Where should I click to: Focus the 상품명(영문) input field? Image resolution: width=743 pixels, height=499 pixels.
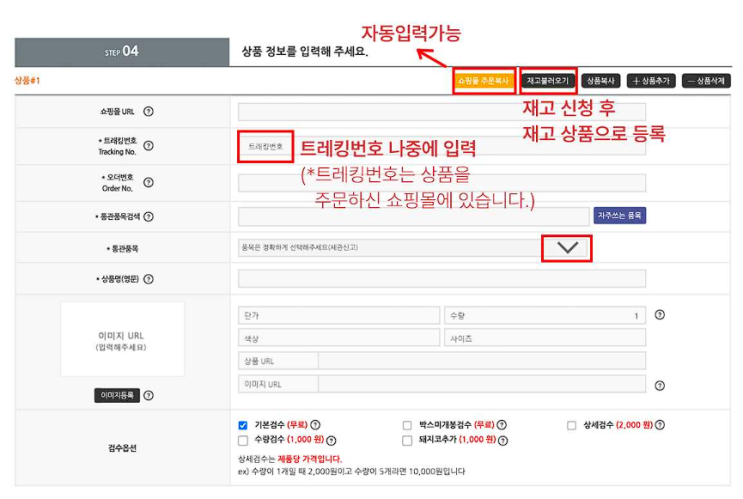tap(442, 279)
